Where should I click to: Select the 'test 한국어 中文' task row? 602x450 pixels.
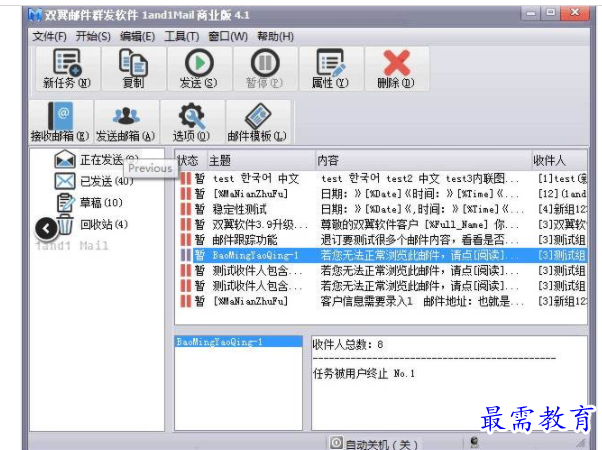[383, 179]
